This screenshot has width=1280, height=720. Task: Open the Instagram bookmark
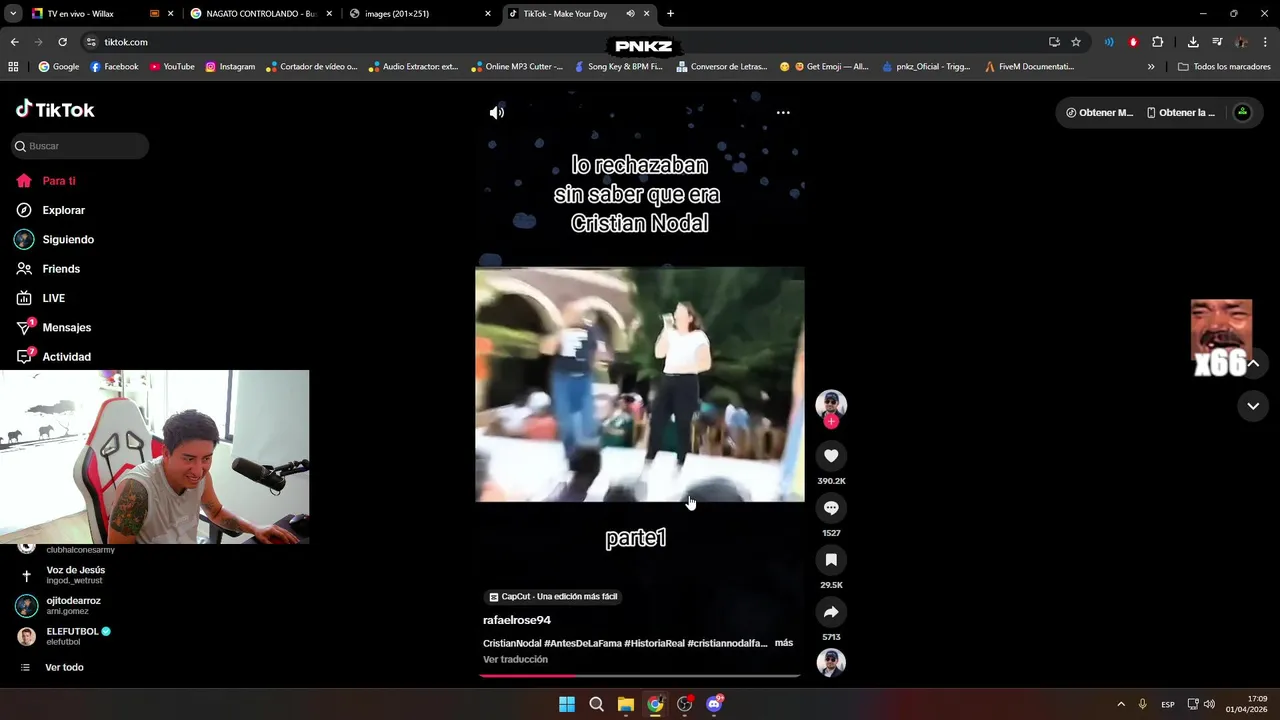coord(230,67)
